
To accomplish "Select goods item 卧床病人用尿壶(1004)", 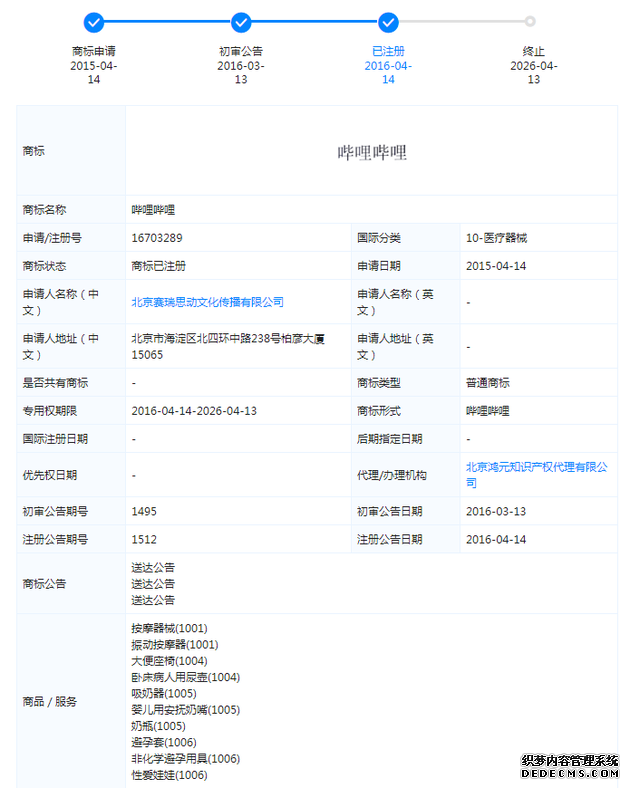I will click(x=185, y=677).
